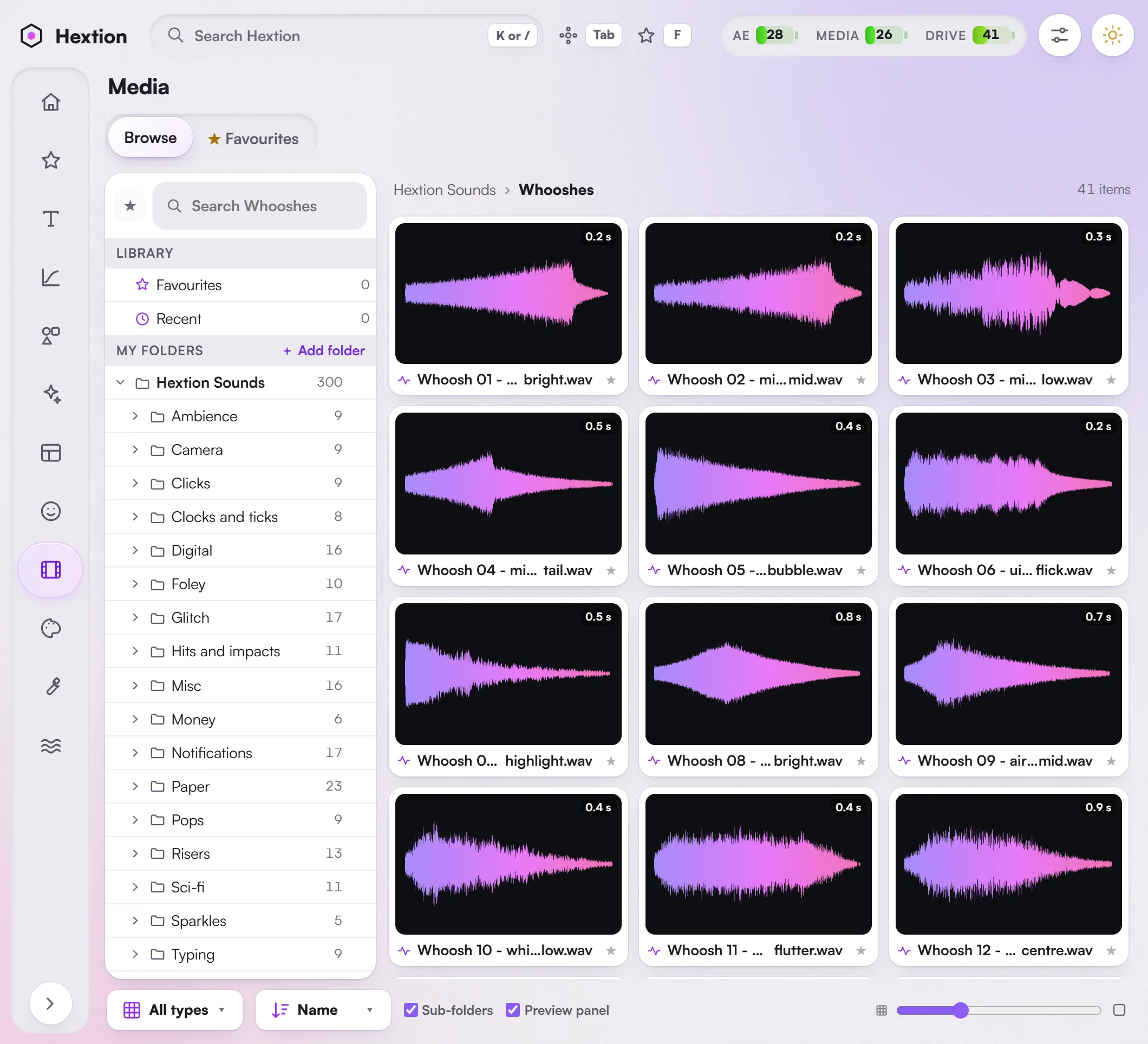Favourite Whoosh 12 centre.wav with its star

(1111, 950)
